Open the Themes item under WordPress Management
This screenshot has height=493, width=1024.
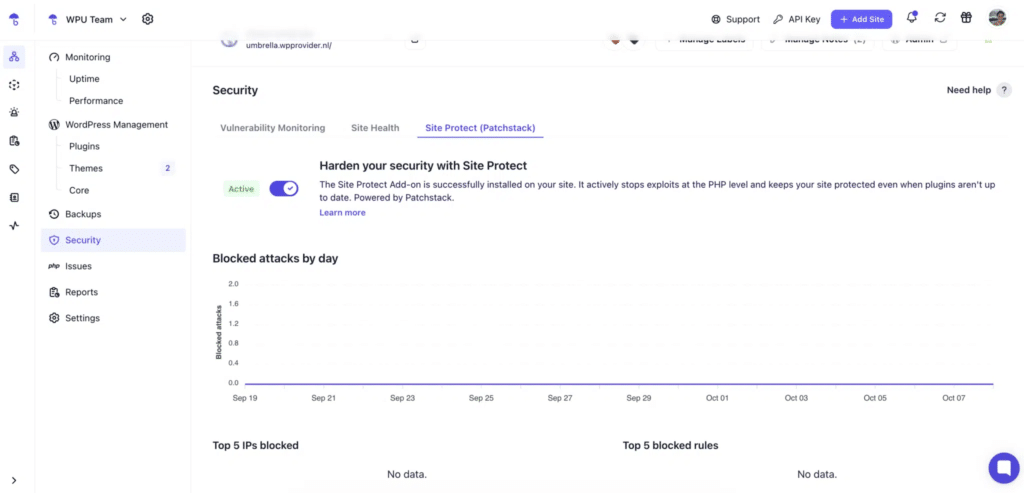[86, 168]
